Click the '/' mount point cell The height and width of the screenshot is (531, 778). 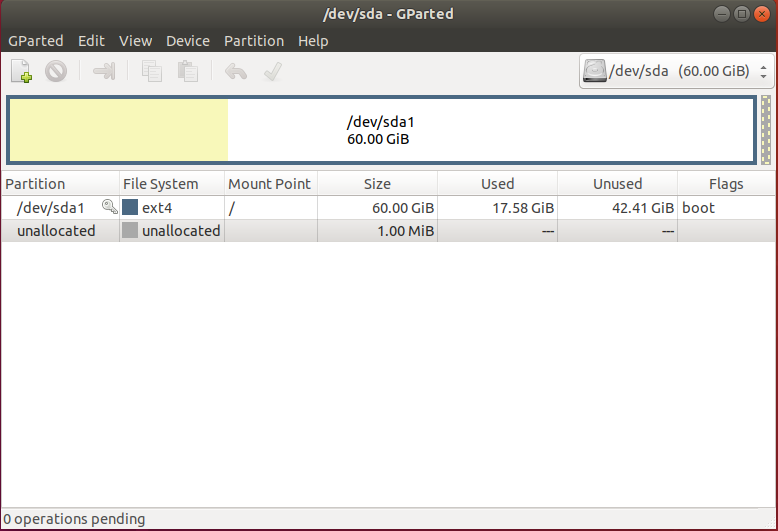271,207
